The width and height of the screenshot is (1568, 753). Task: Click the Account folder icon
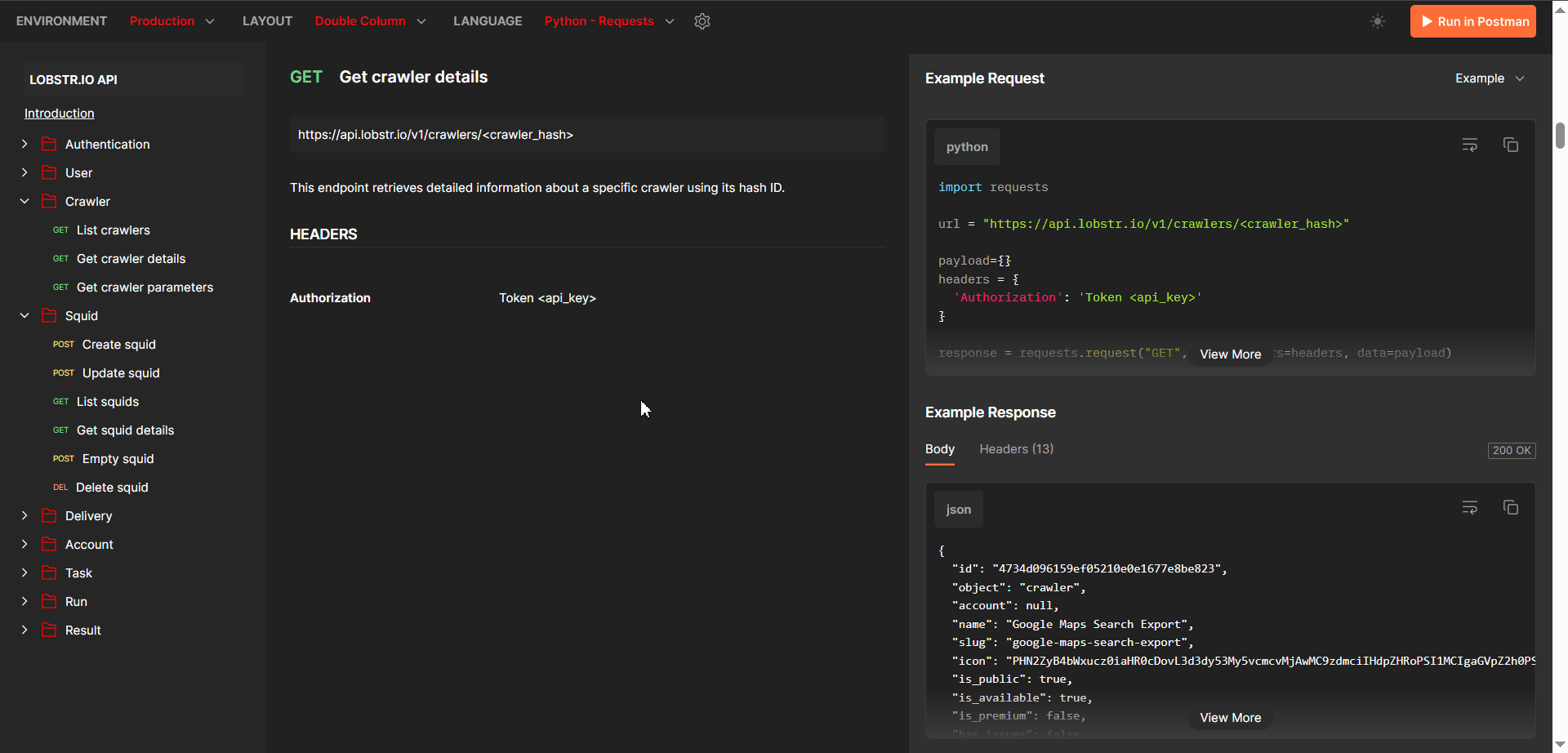[x=49, y=544]
